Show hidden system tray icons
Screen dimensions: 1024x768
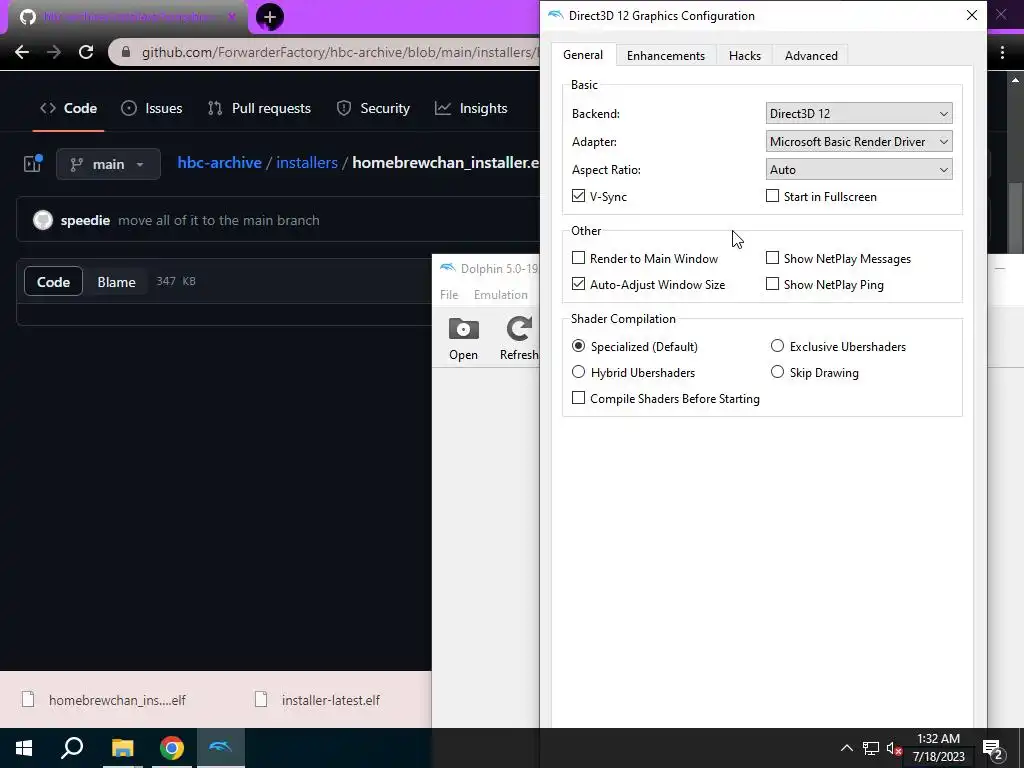[846, 748]
